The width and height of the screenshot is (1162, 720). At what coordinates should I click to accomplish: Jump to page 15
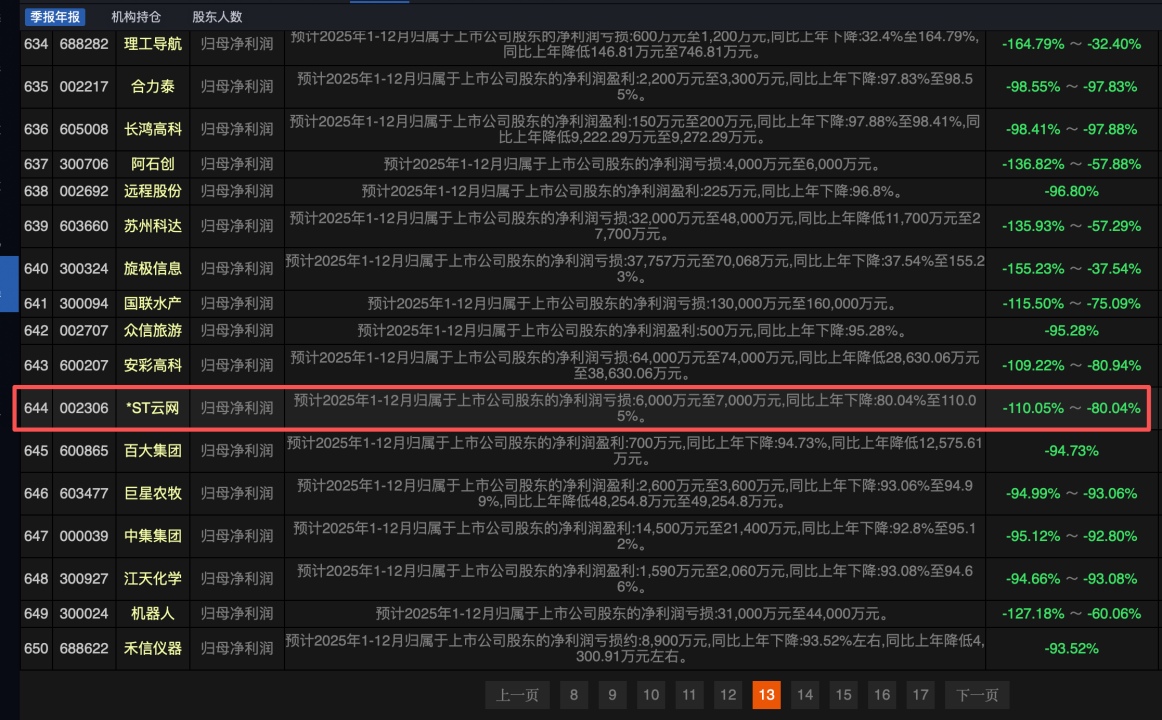pos(843,695)
